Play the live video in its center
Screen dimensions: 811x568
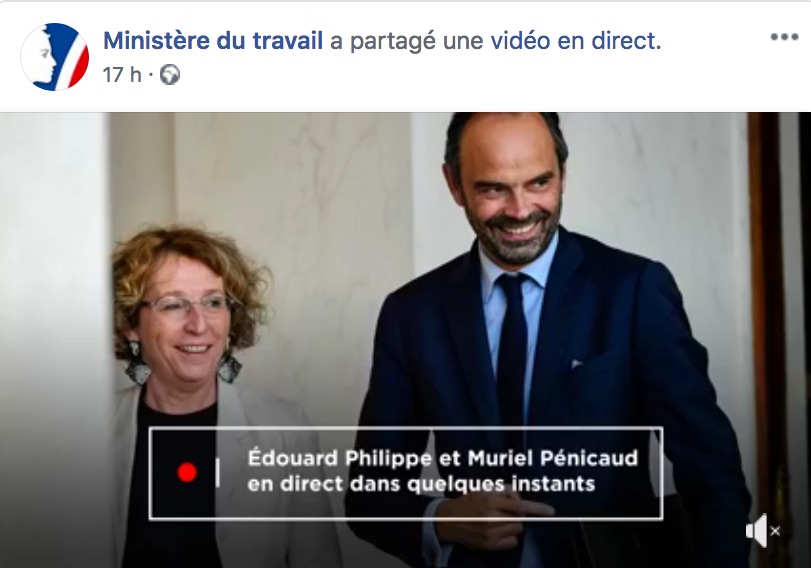406,340
